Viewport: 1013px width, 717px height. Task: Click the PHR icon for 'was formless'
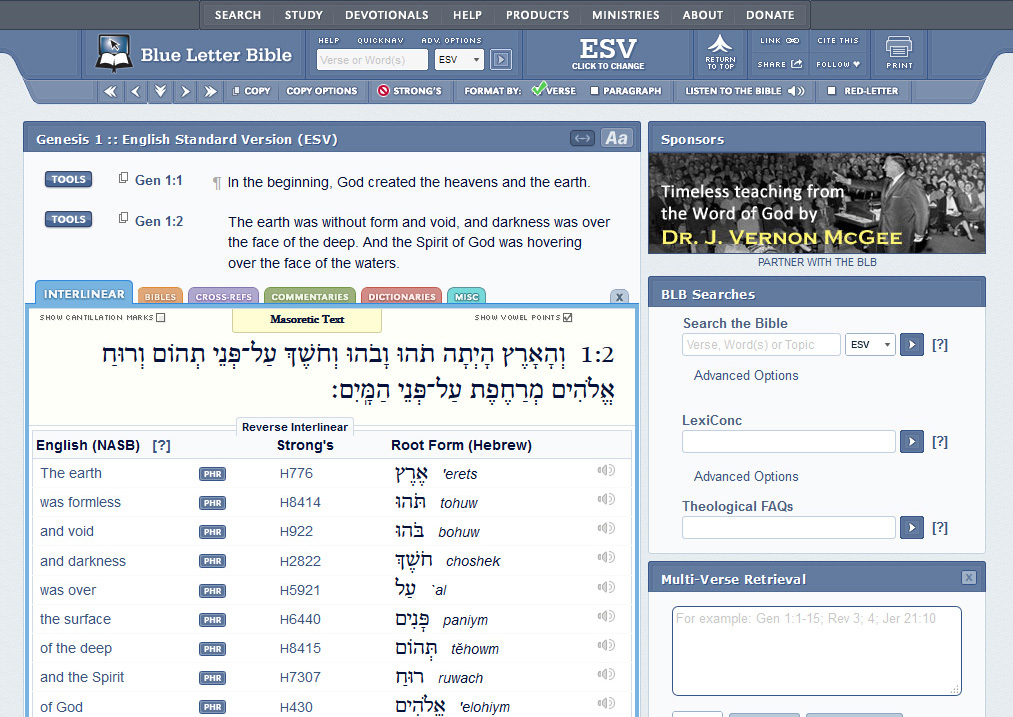(x=212, y=503)
